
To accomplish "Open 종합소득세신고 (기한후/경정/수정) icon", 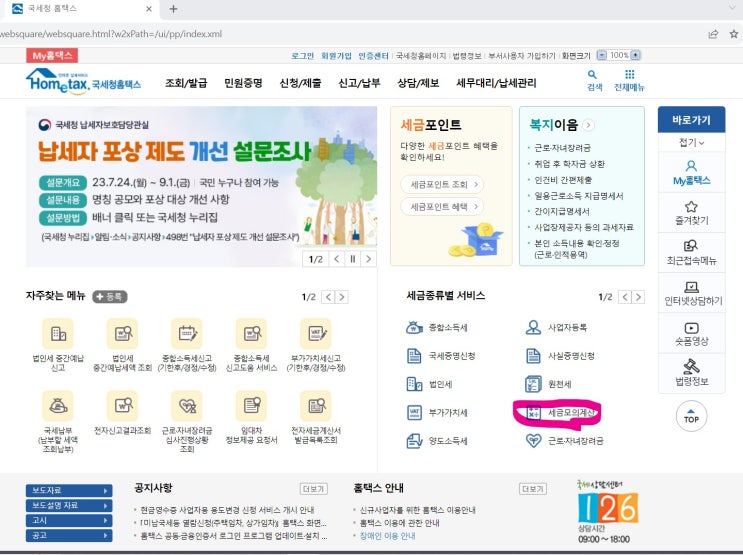I will [187, 334].
